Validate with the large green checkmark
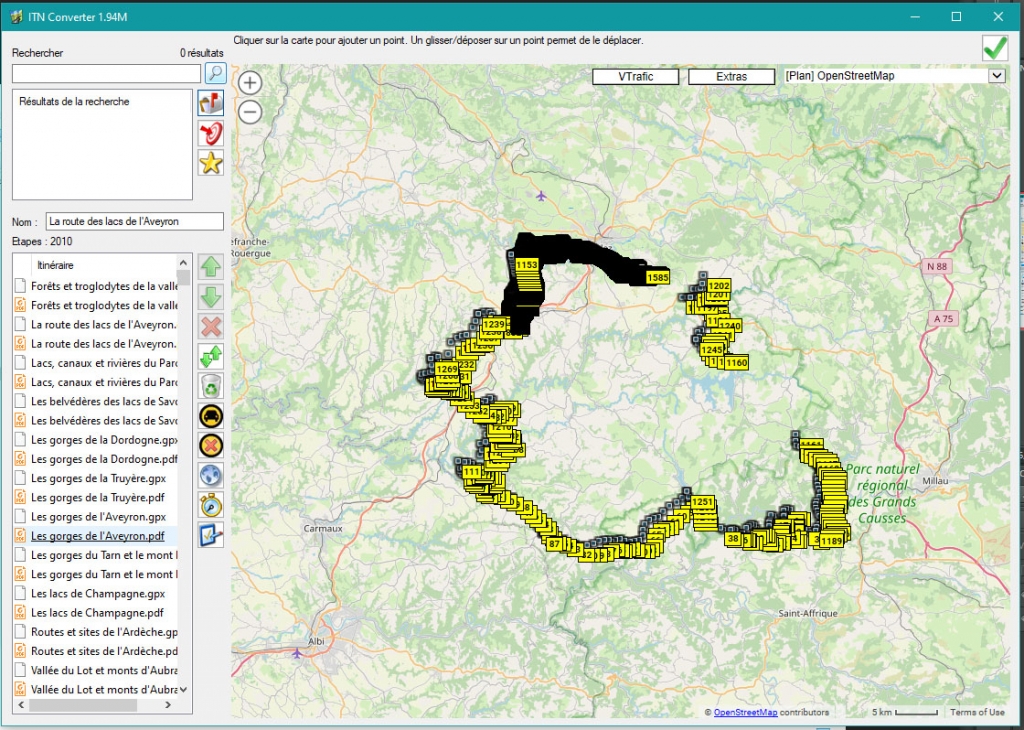1024x730 pixels. 995,48
